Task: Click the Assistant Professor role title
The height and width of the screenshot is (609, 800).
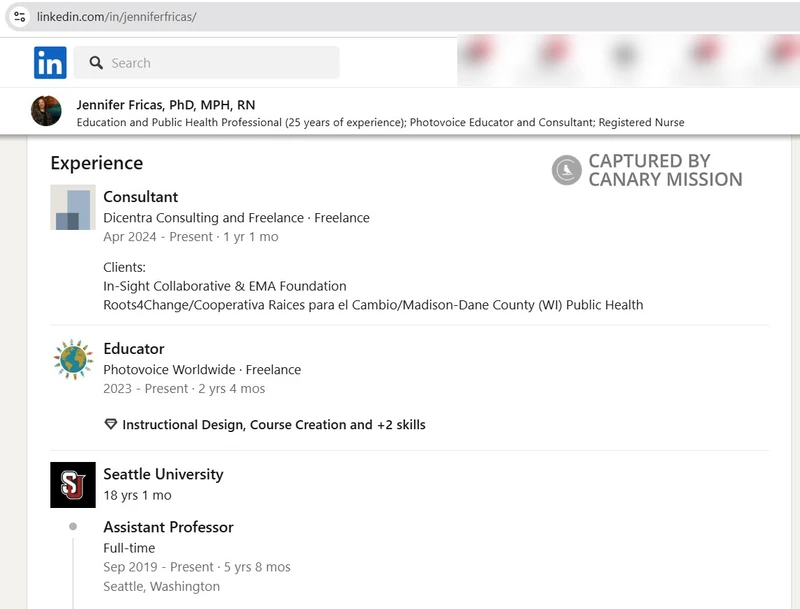Action: tap(168, 527)
